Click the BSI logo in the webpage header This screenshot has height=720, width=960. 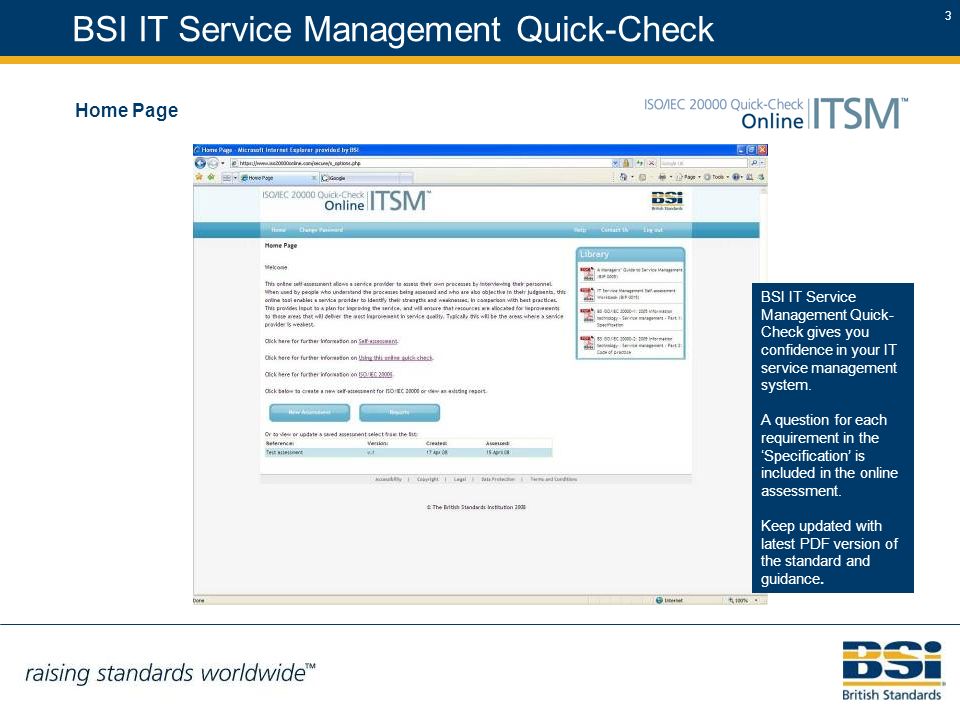[667, 200]
